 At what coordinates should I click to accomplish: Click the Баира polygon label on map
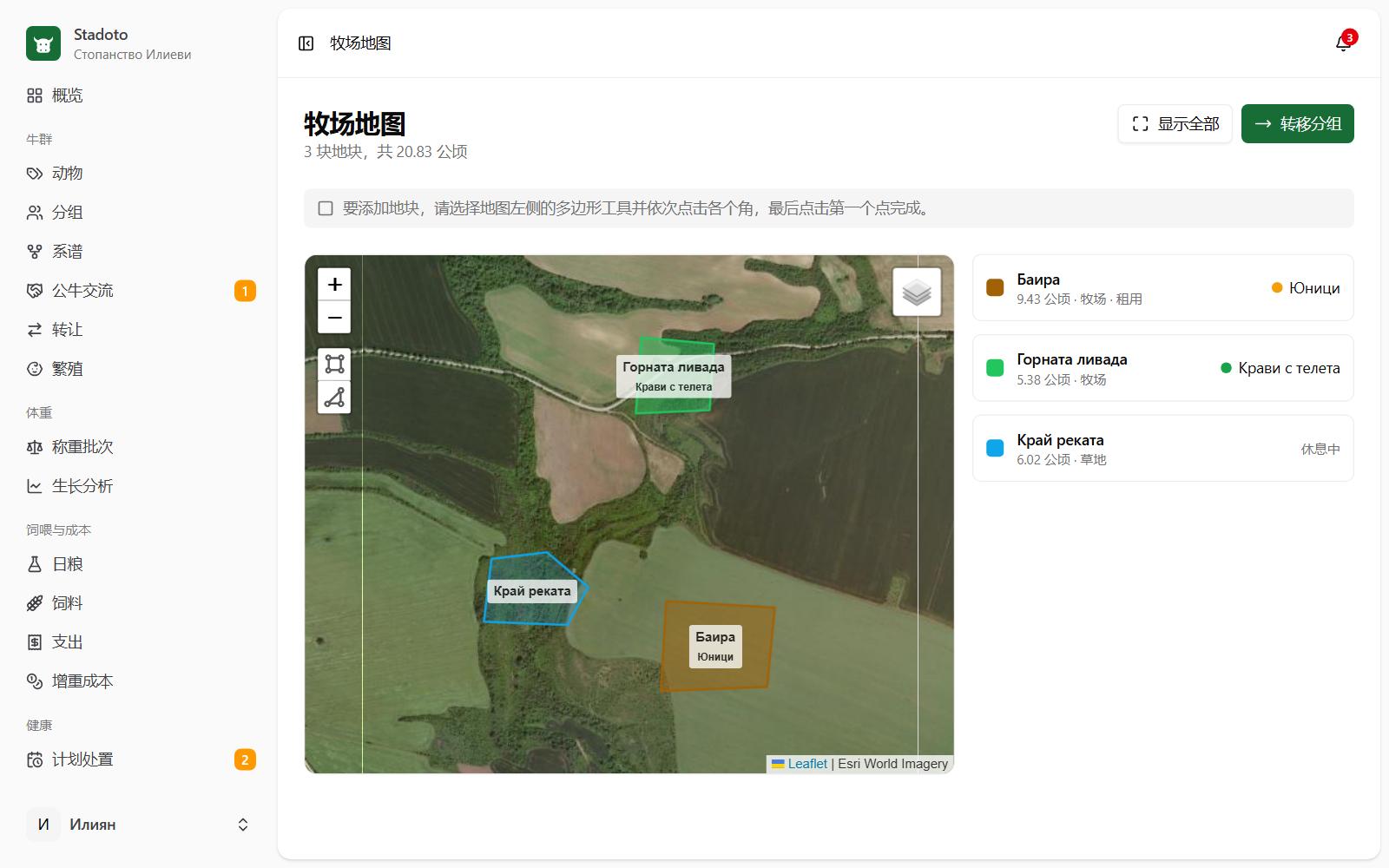[x=715, y=646]
